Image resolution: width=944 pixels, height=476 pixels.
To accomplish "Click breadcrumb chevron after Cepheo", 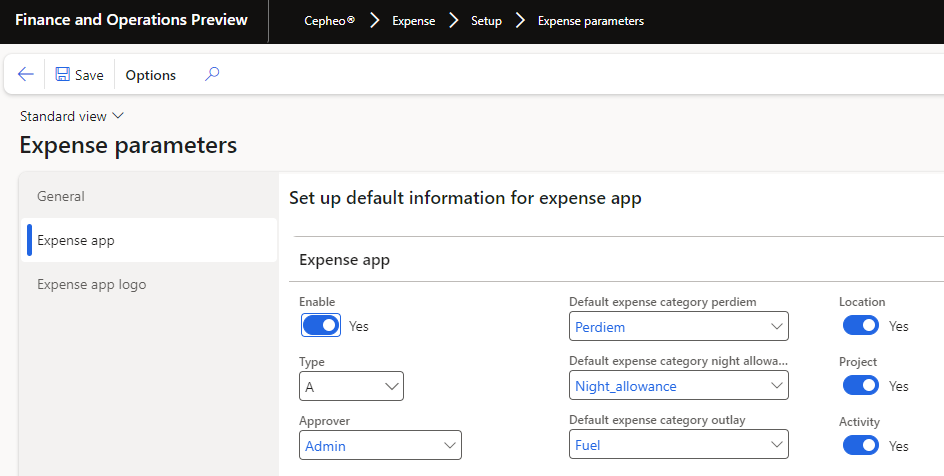I will click(x=374, y=21).
